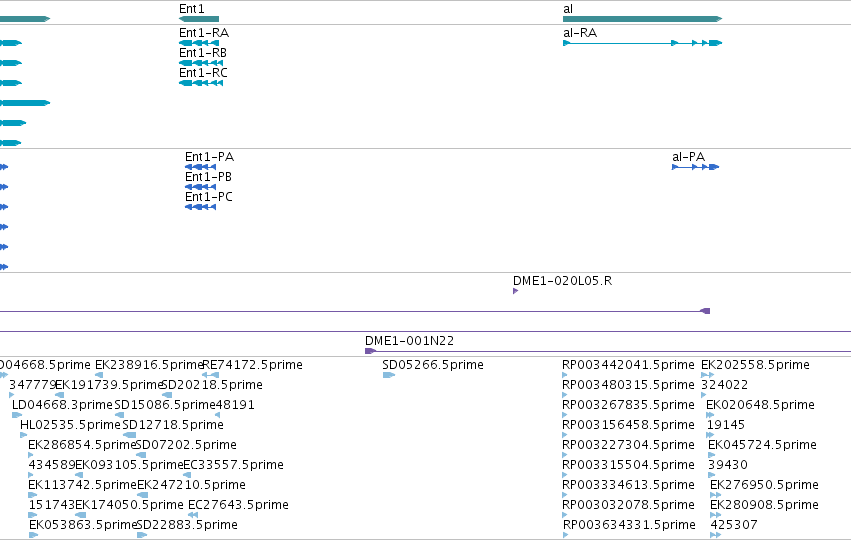851x540 pixels.
Task: Select EST label EK191739.5prime
Action: (x=109, y=385)
